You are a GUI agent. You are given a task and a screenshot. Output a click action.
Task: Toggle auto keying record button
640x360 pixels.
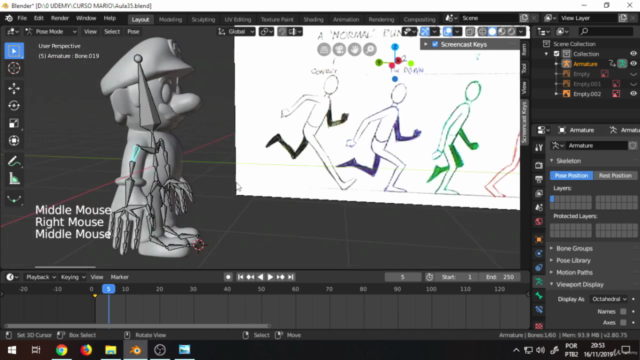(228, 277)
